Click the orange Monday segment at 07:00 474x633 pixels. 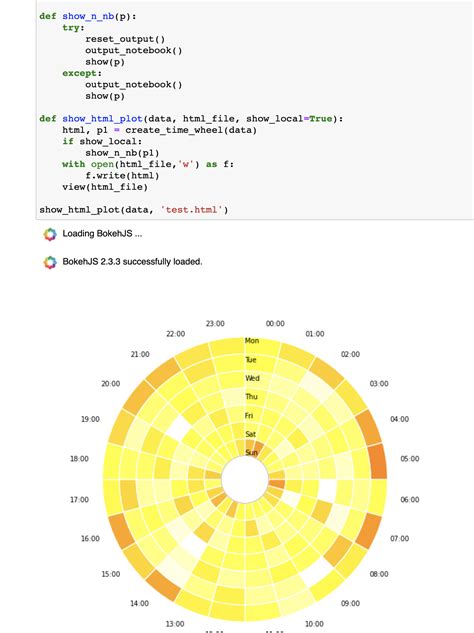(x=368, y=531)
